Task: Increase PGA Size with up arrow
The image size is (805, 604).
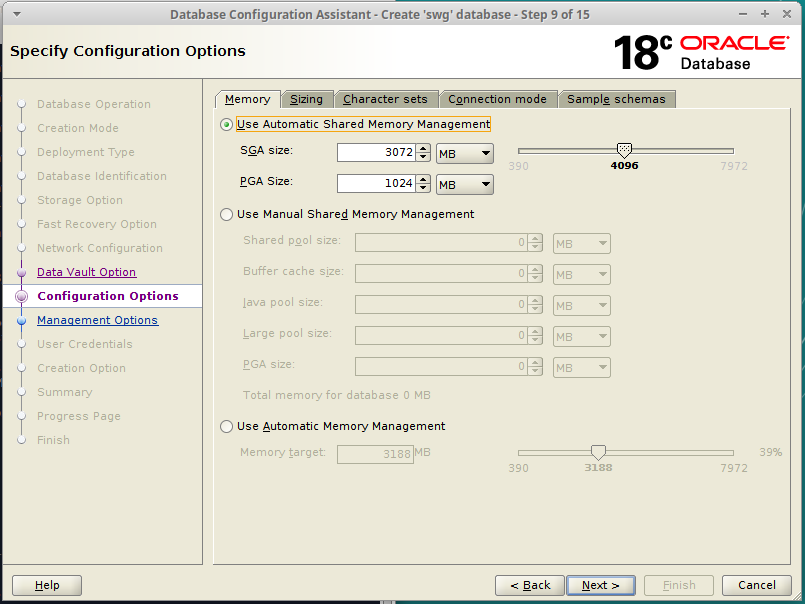Action: [x=423, y=179]
